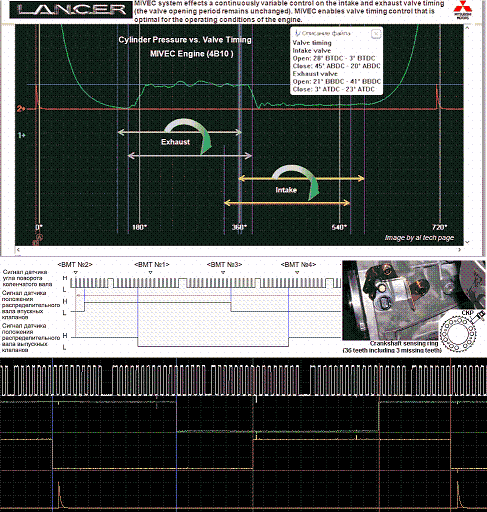Click the 'Valve timing' line in the note
487x512 pixels.
pyautogui.click(x=312, y=43)
